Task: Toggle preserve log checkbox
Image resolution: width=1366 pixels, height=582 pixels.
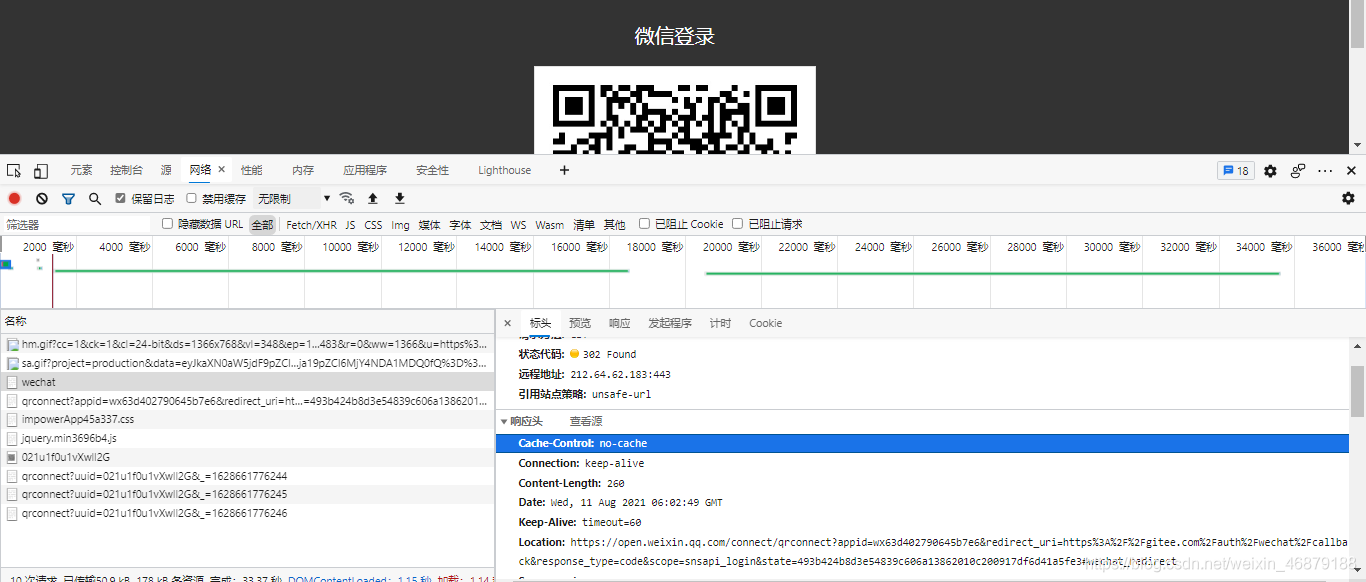Action: [x=121, y=198]
